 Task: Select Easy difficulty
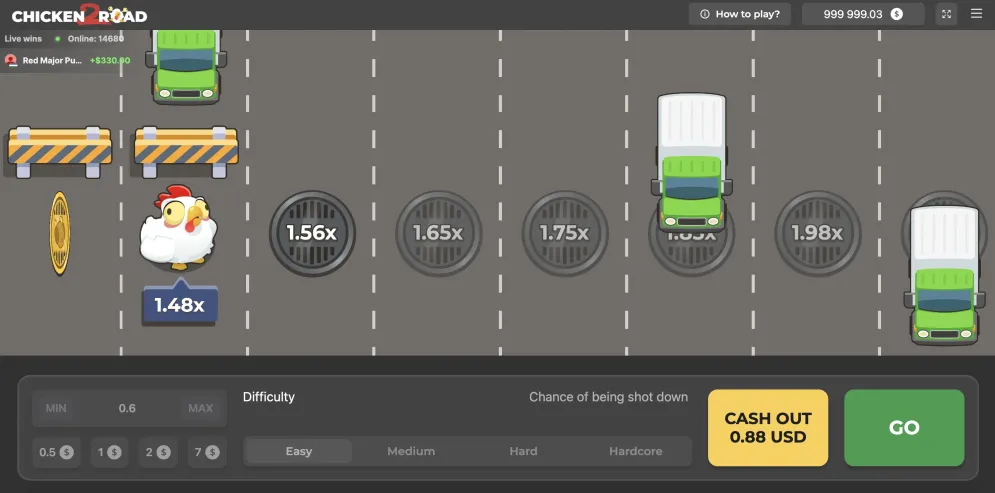tap(298, 451)
